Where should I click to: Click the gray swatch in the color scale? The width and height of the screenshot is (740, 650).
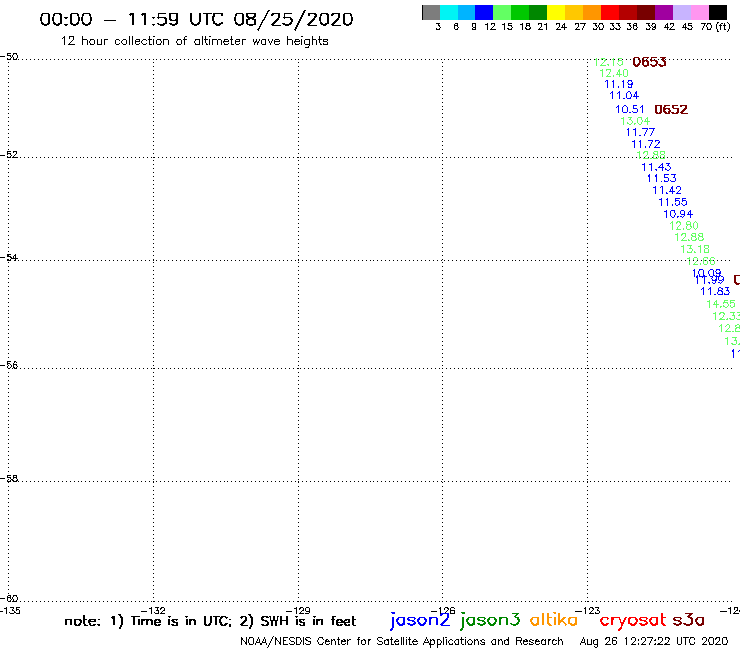click(x=431, y=12)
